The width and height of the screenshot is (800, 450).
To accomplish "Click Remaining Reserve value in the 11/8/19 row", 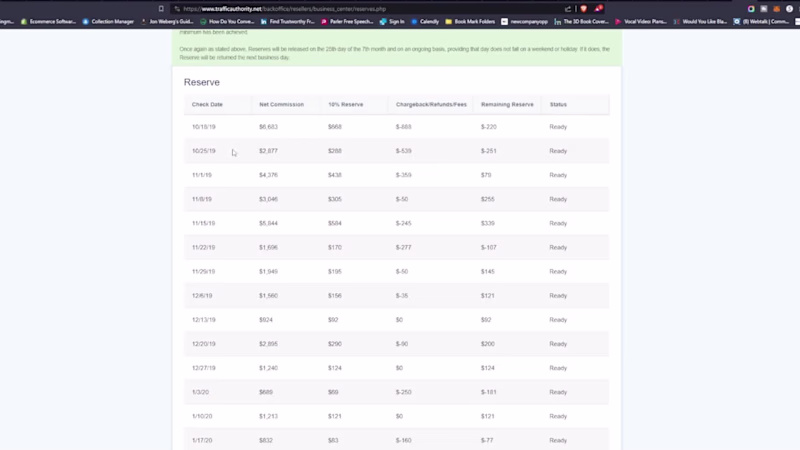I will pos(488,199).
